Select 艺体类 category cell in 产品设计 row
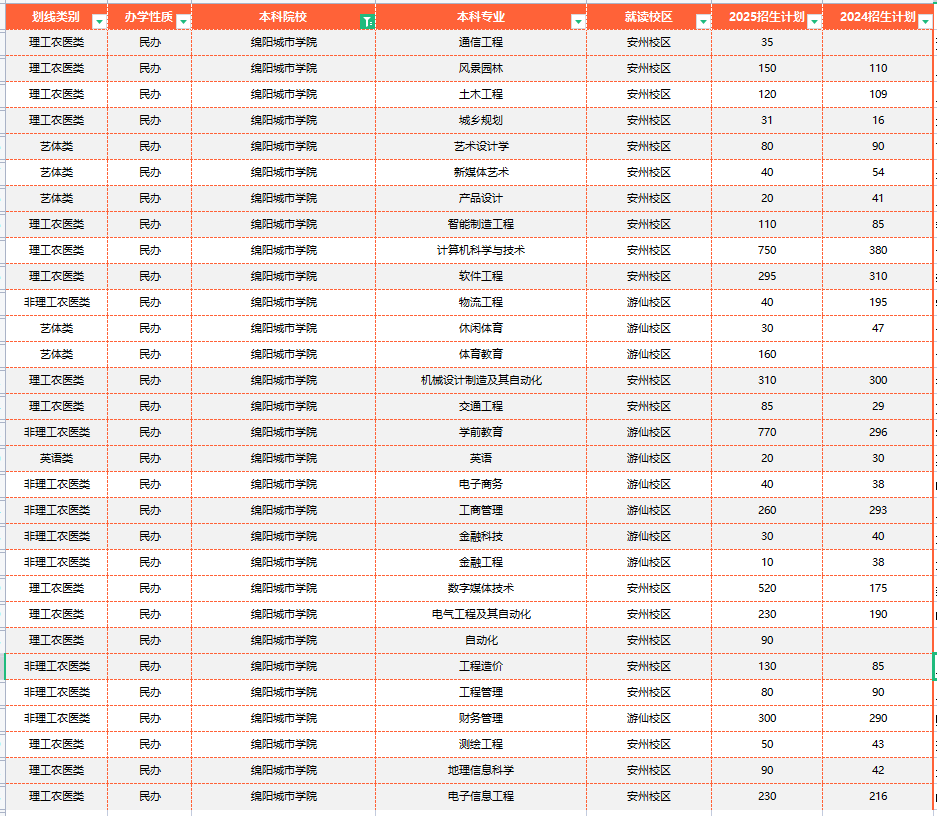 [57, 198]
